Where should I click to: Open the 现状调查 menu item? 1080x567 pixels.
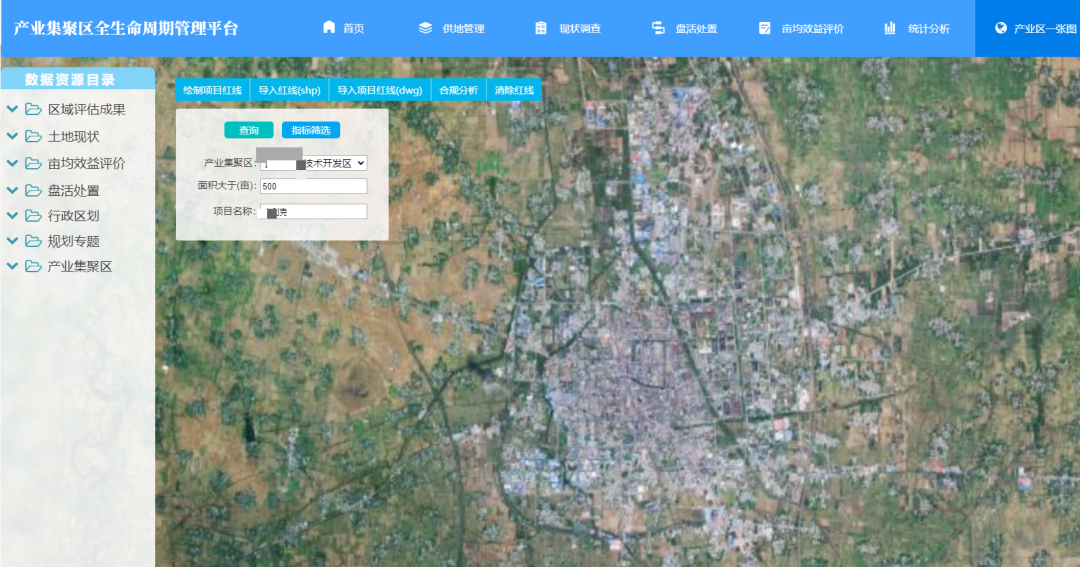pos(568,28)
